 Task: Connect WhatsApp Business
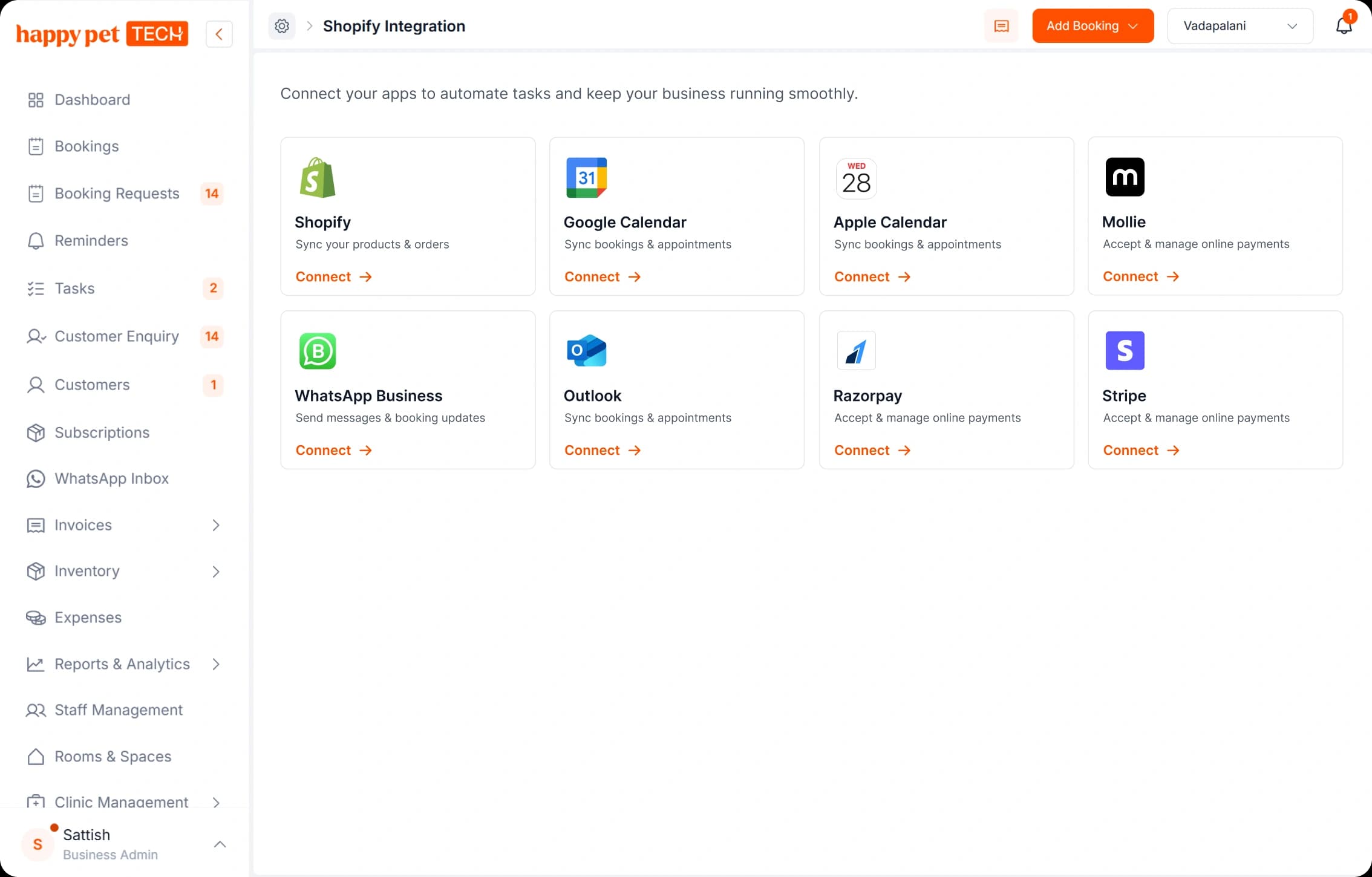(333, 451)
